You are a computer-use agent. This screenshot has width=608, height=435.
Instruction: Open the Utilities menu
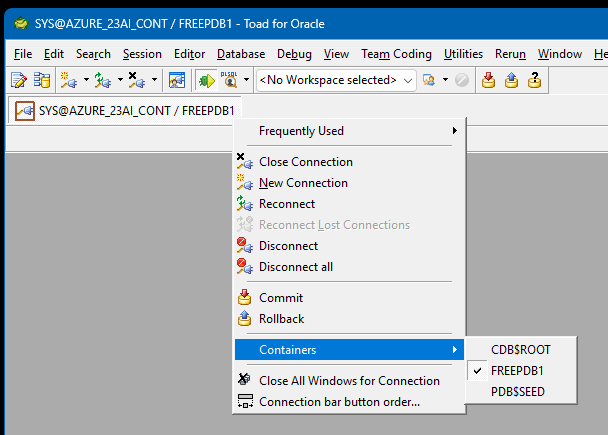coord(463,54)
